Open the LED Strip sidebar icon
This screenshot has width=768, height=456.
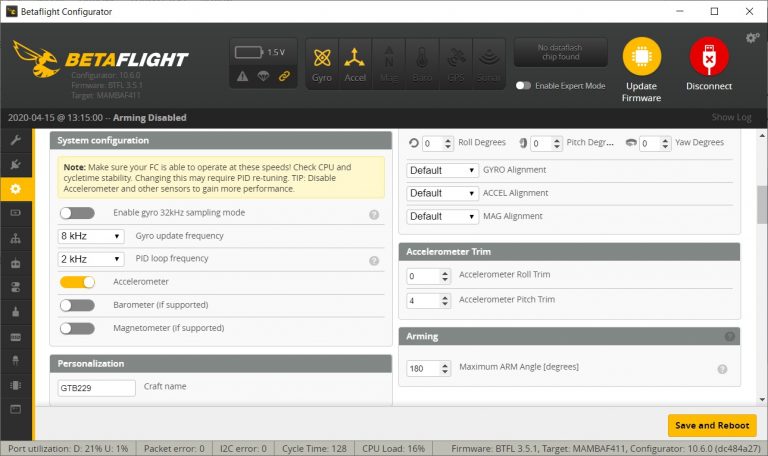point(16,361)
